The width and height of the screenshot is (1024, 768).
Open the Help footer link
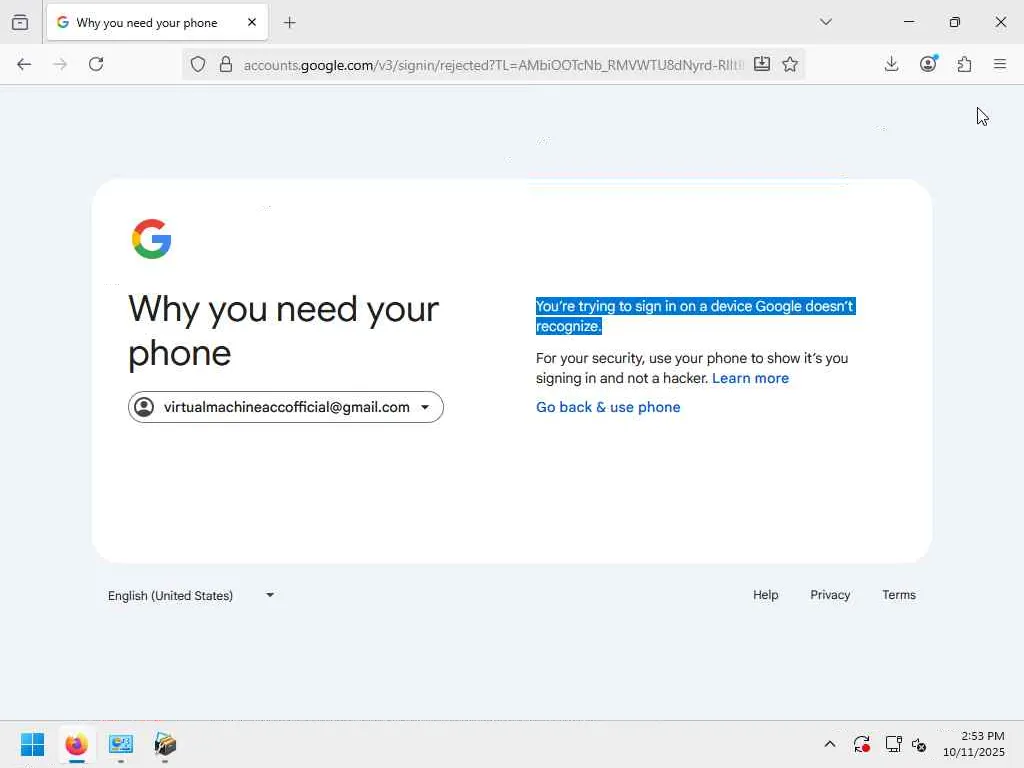click(765, 595)
